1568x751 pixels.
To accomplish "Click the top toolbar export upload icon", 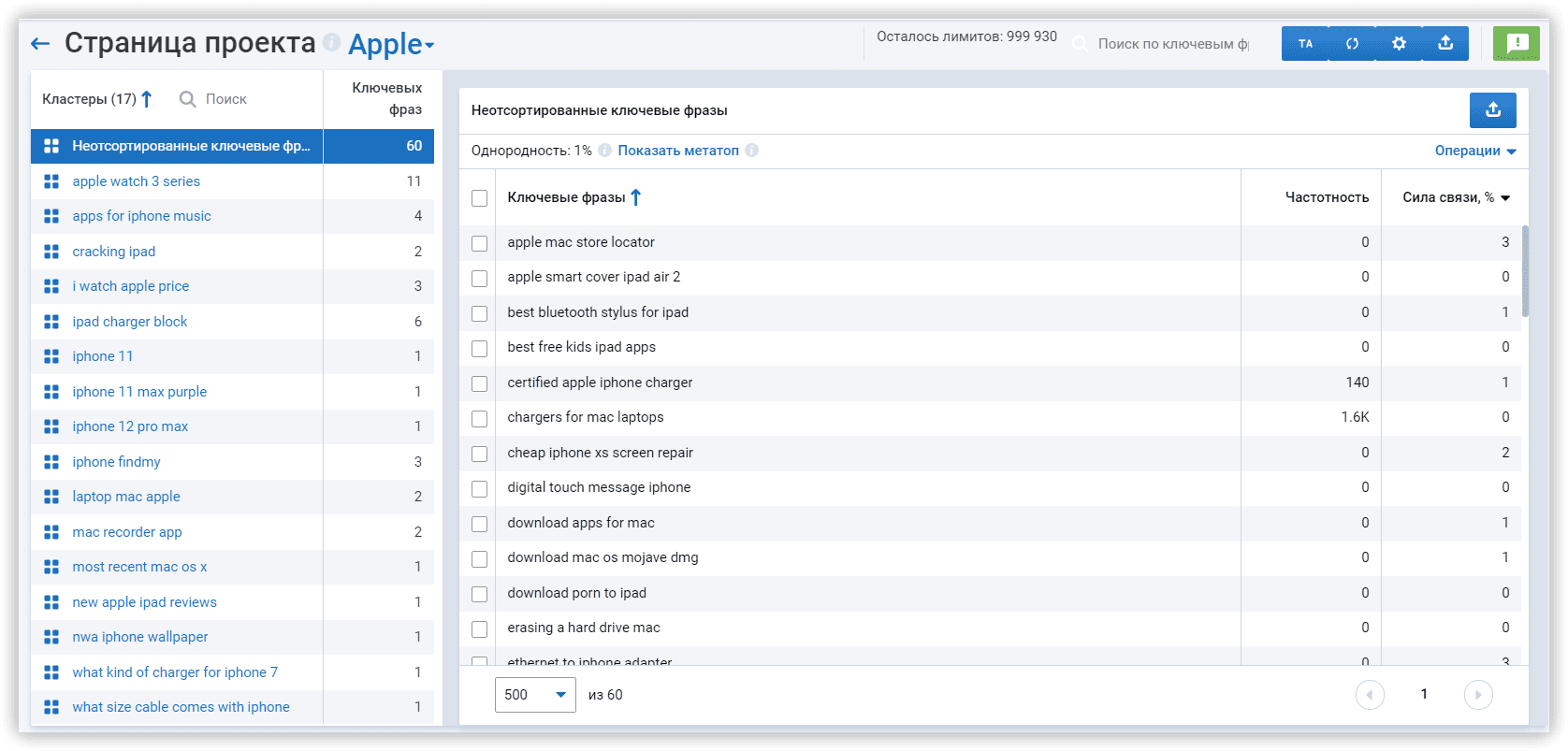I will click(x=1445, y=43).
